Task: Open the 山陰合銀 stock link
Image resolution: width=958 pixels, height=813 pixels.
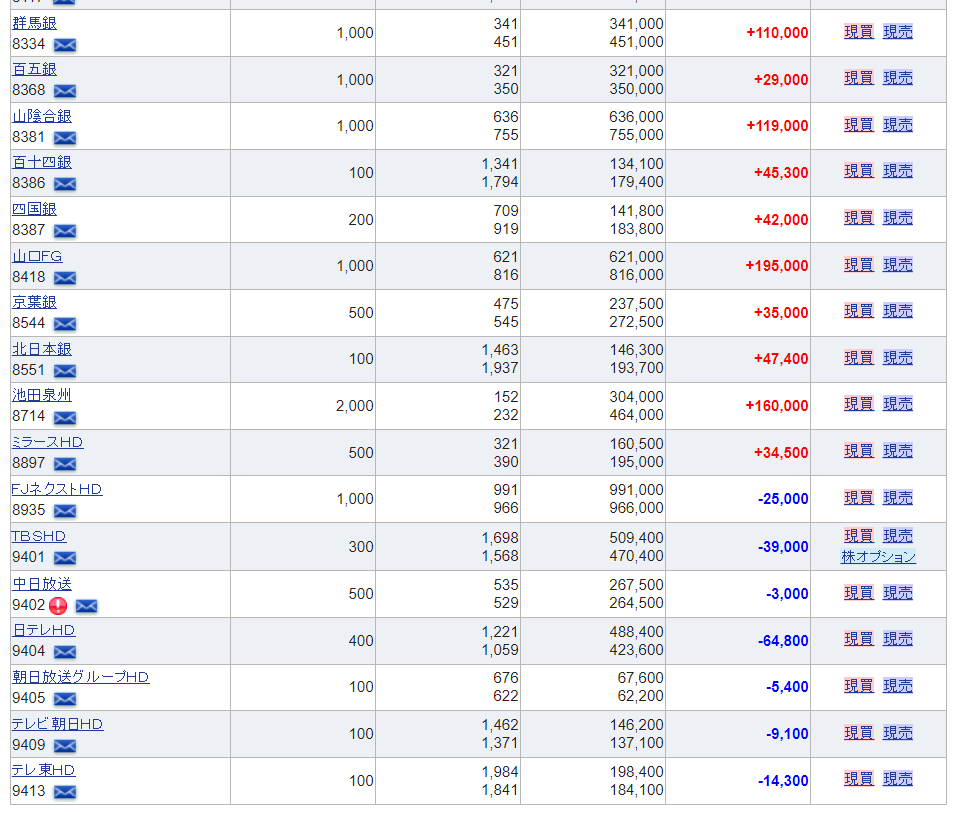Action: (x=42, y=116)
